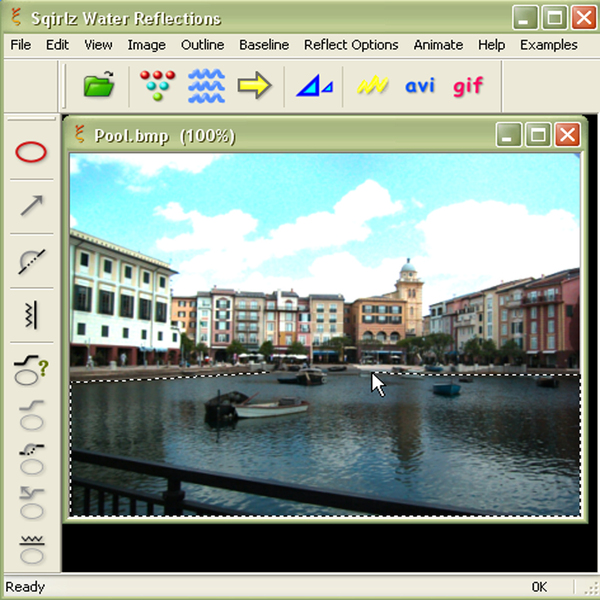The image size is (600, 600).
Task: Click the Pool.bmp window logo icon
Action: (79, 134)
